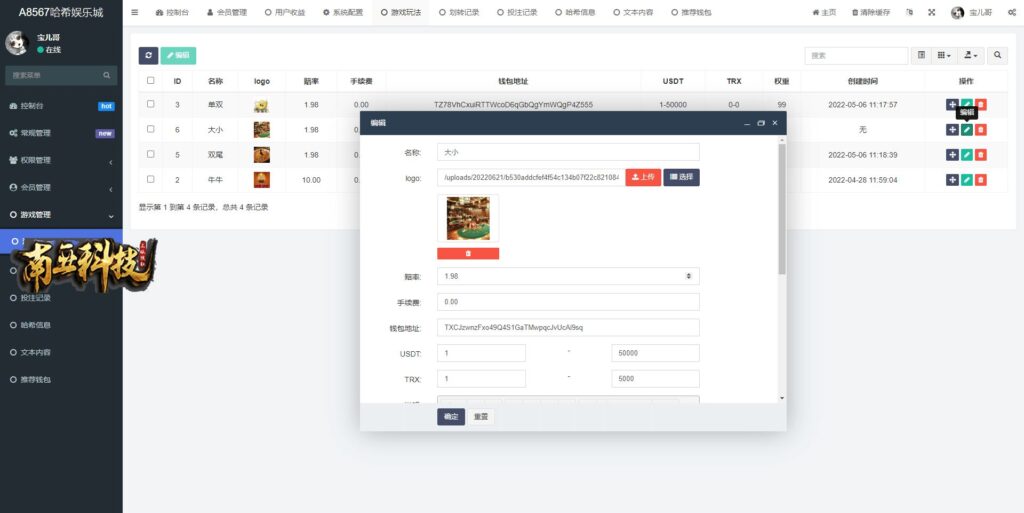Image resolution: width=1024 pixels, height=513 pixels.
Task: Open 推荐钱包 in the sidebar
Action: pos(61,379)
